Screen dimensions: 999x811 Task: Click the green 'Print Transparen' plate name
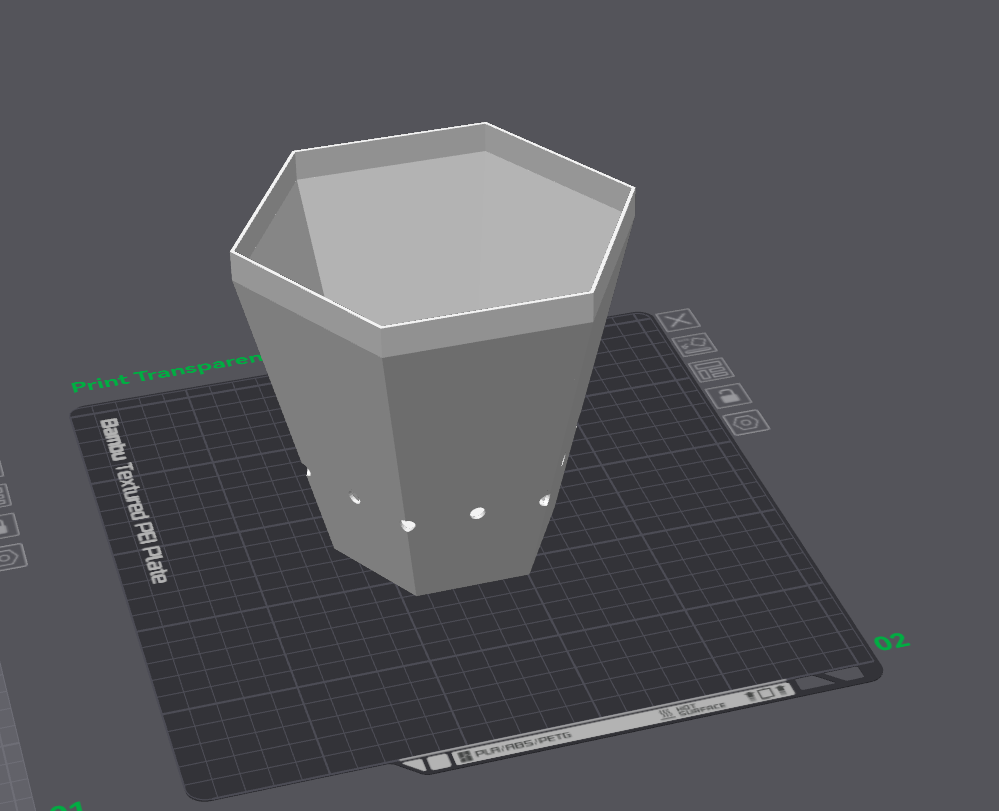(x=167, y=373)
